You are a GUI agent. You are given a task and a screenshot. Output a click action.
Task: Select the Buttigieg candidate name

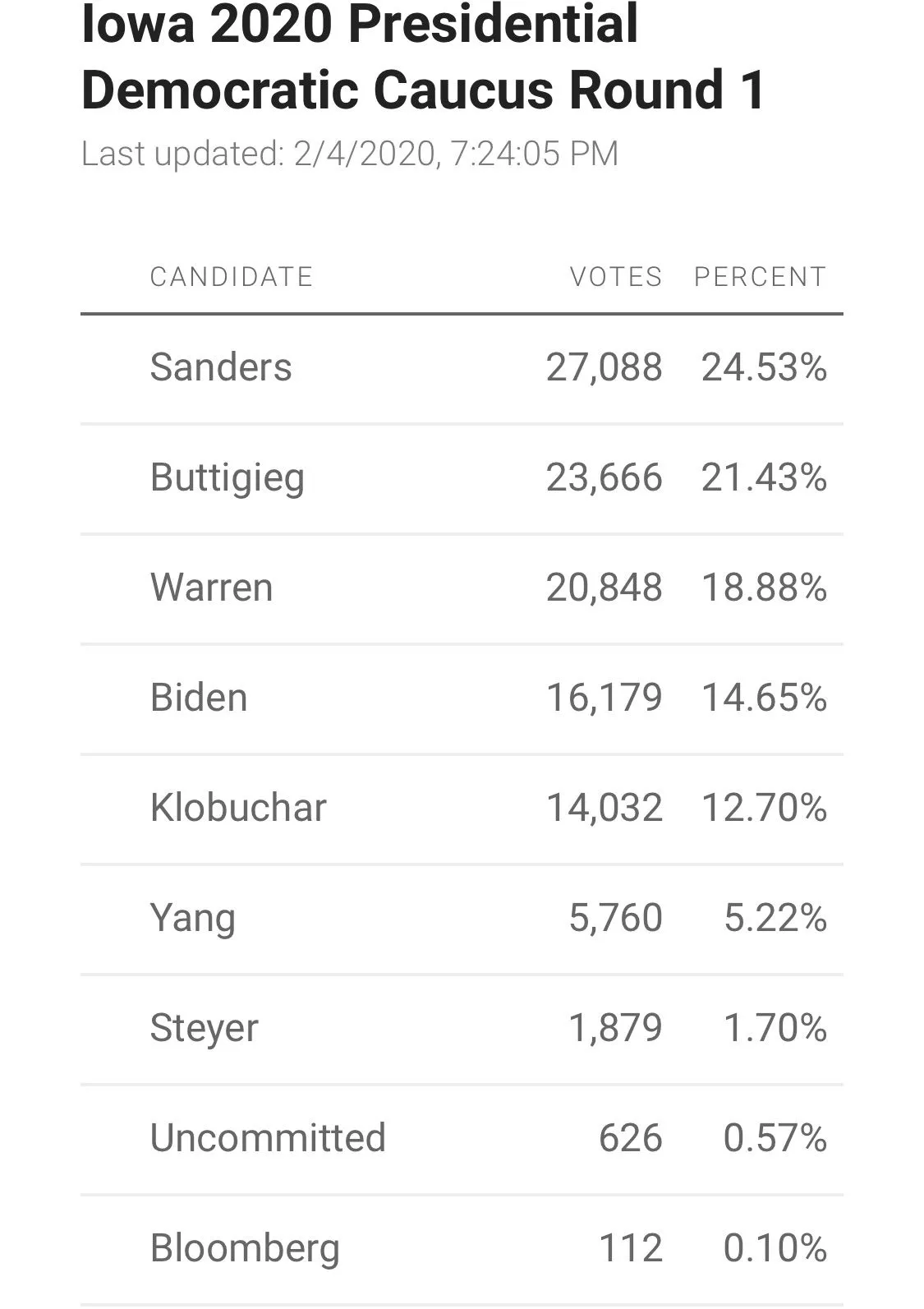tap(227, 477)
